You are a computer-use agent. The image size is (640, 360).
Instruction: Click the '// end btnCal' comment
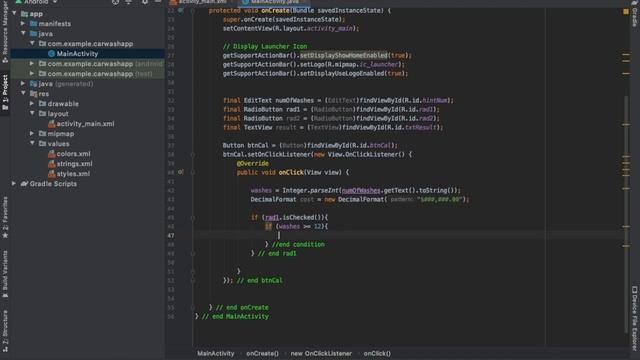[x=260, y=280]
